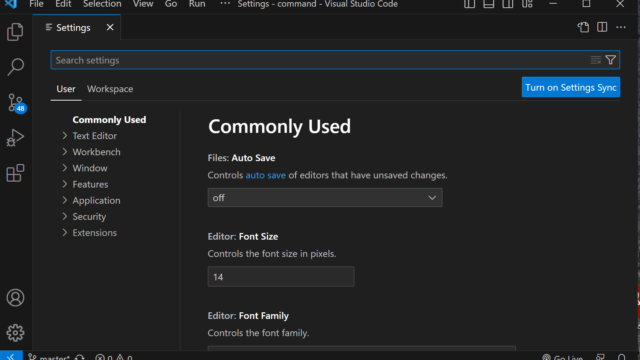Split the editor right
Screen dimensions: 640x360
coord(602,27)
